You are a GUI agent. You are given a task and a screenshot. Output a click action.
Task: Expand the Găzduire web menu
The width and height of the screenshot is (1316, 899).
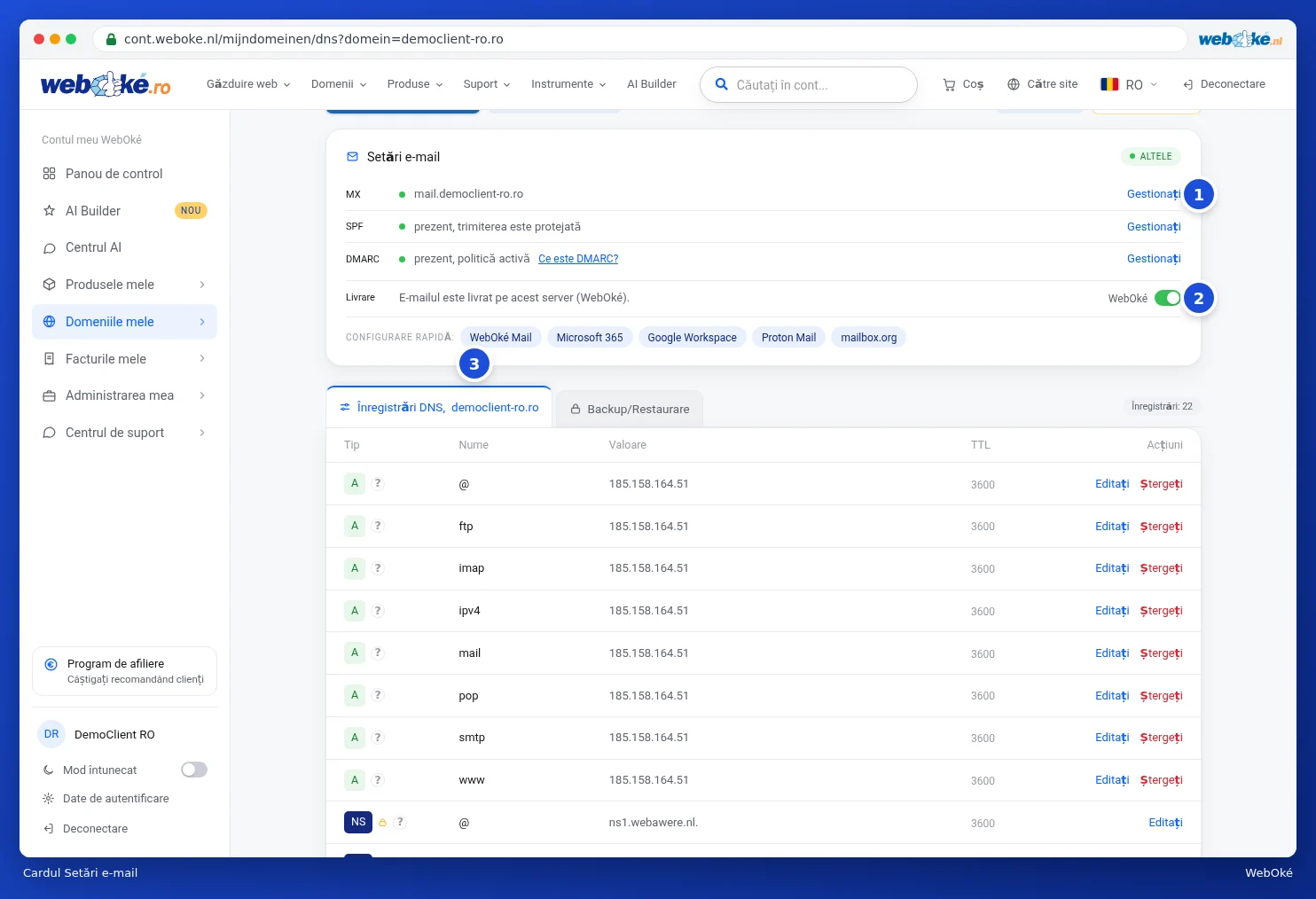[248, 84]
